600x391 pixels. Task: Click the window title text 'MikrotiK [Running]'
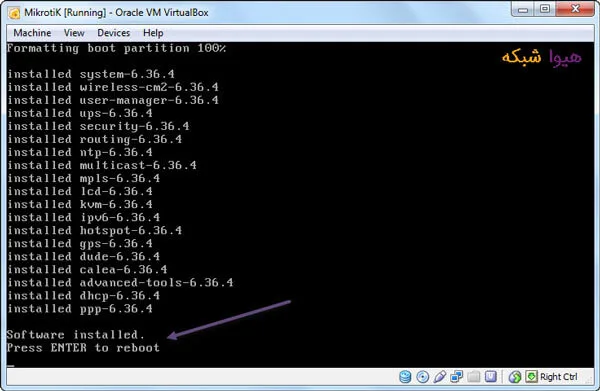65,13
